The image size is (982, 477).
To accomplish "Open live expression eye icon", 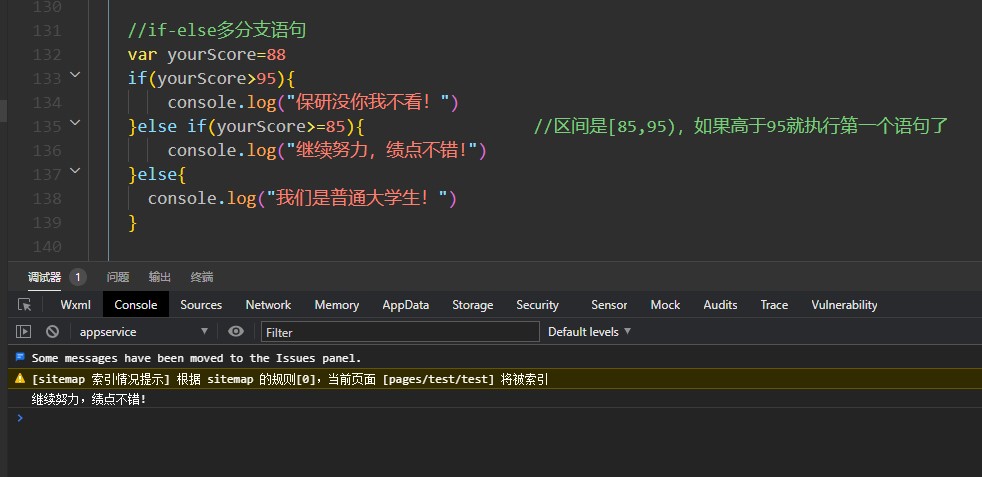I will [x=236, y=331].
